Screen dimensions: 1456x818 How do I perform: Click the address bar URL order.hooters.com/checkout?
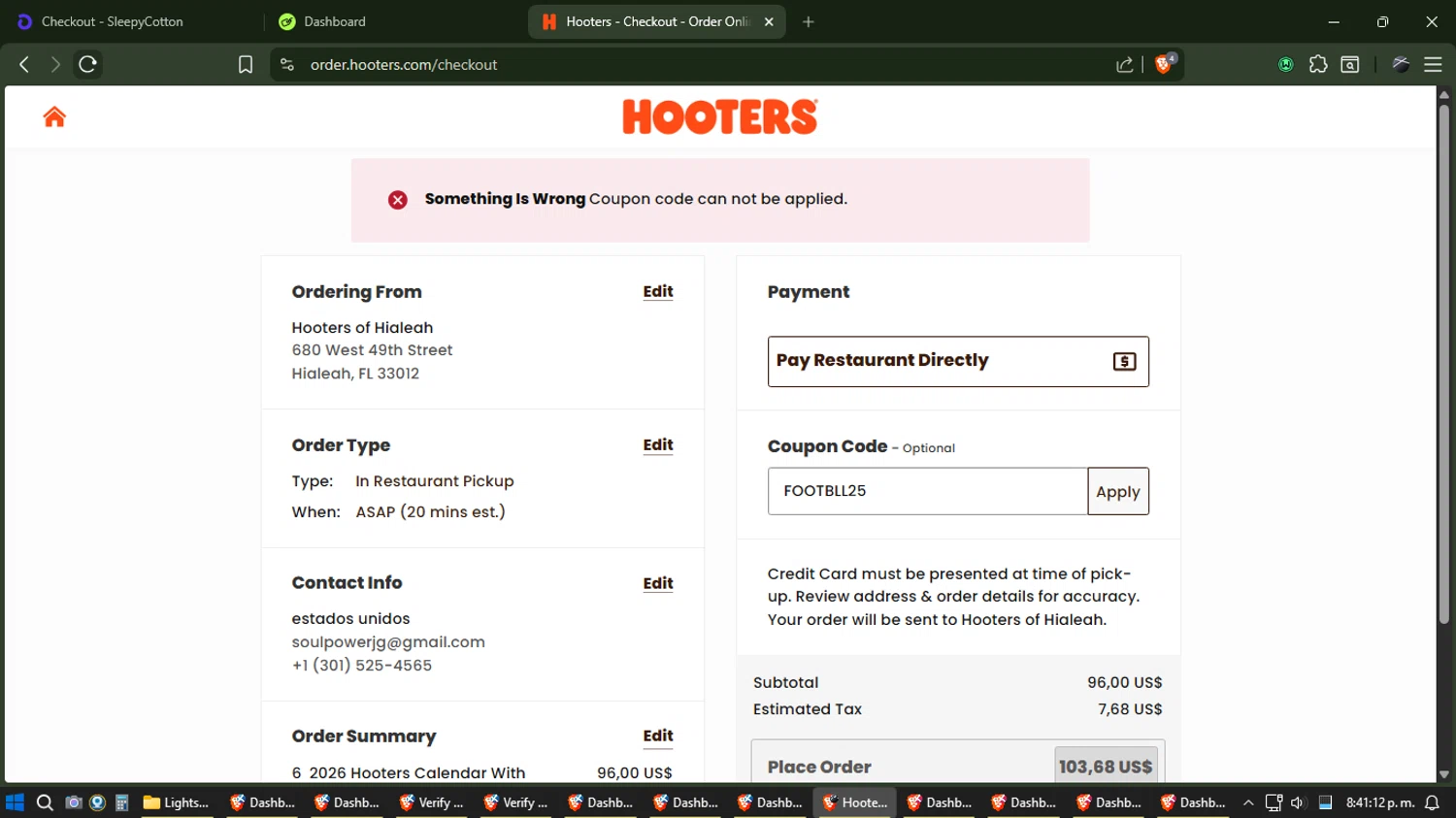(404, 65)
